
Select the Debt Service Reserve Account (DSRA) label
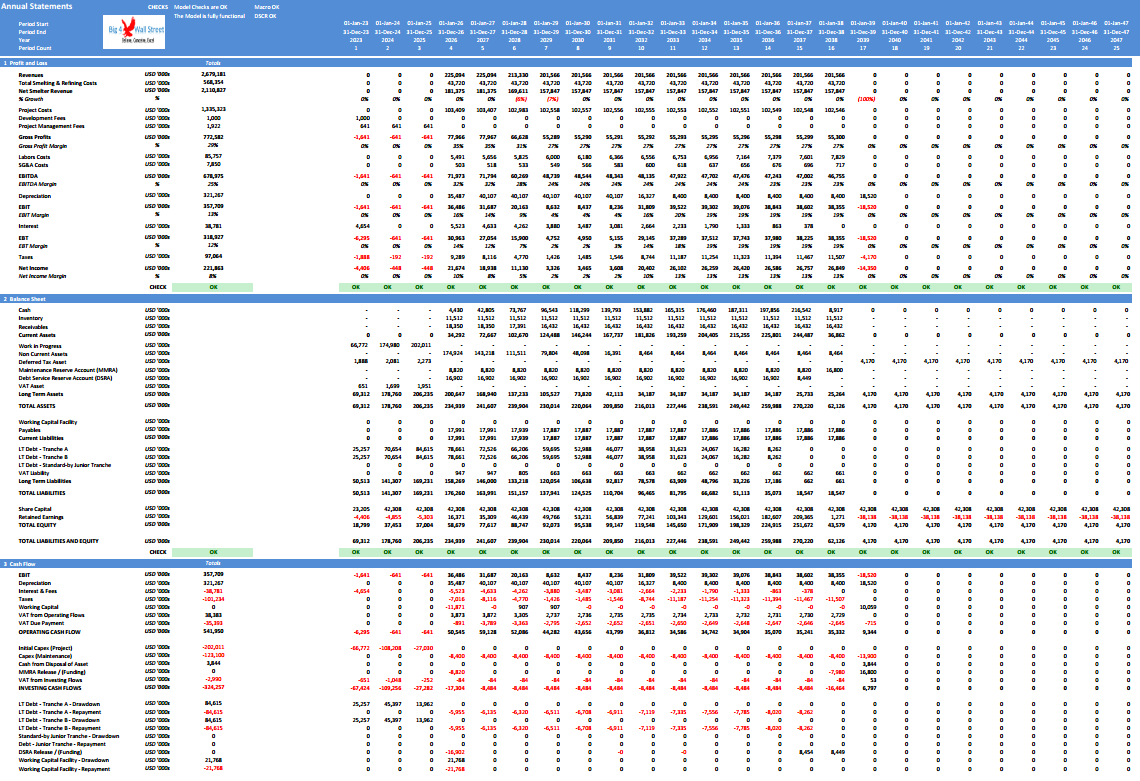pos(65,378)
